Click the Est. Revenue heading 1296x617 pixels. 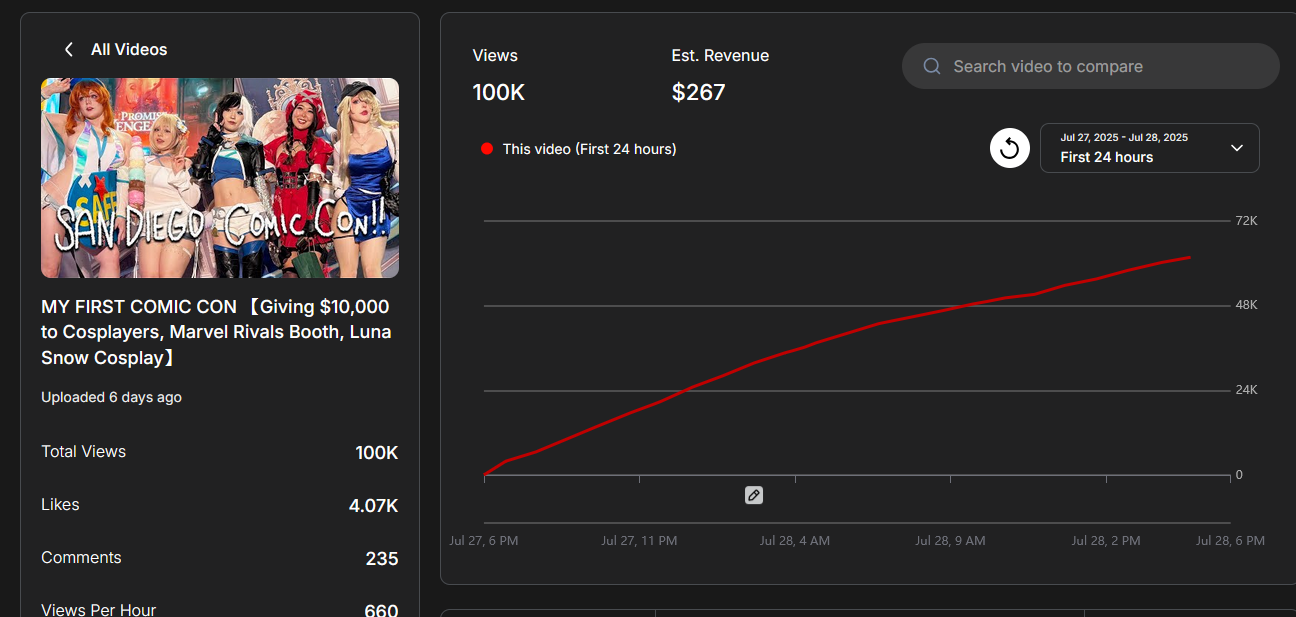(720, 55)
